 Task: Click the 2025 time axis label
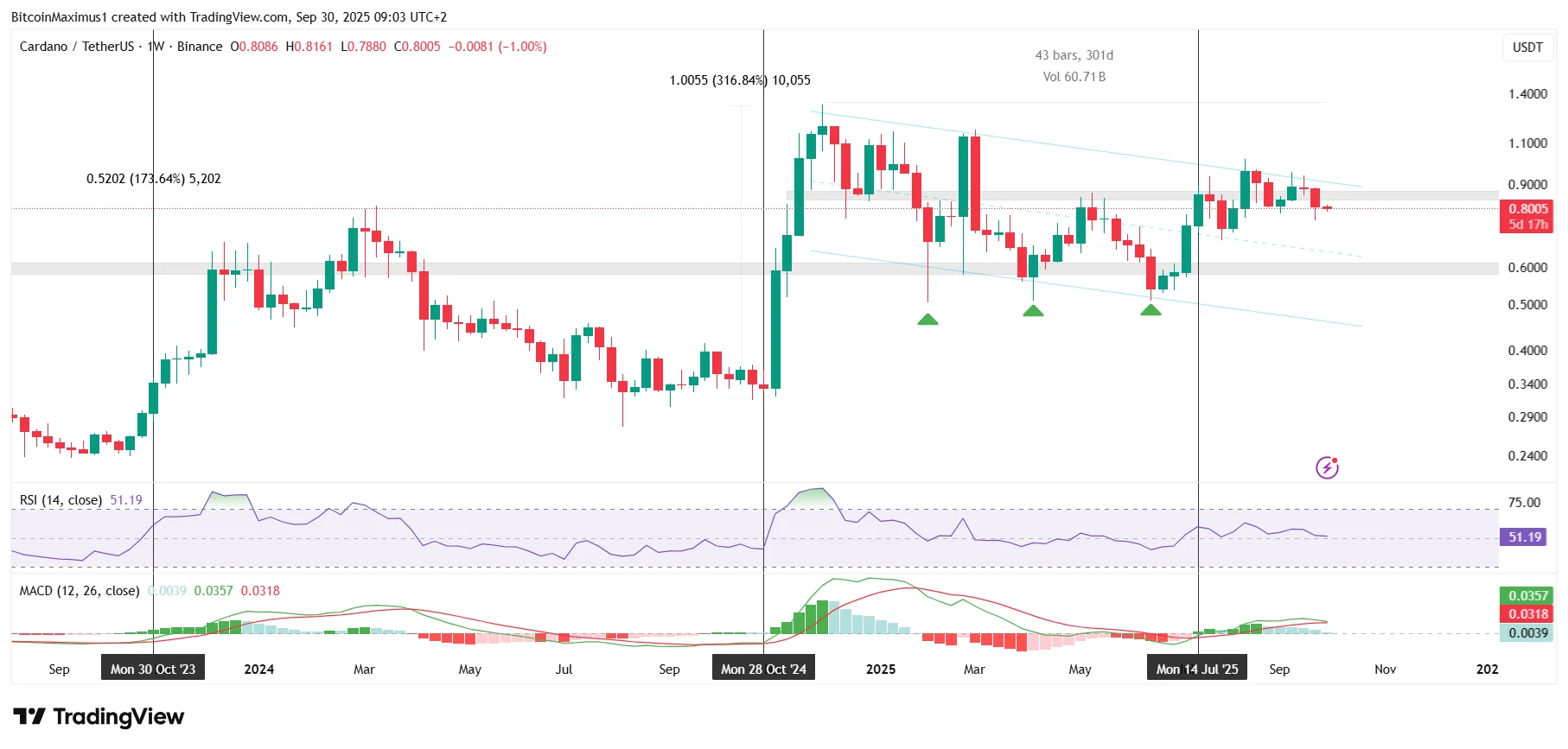tap(881, 670)
